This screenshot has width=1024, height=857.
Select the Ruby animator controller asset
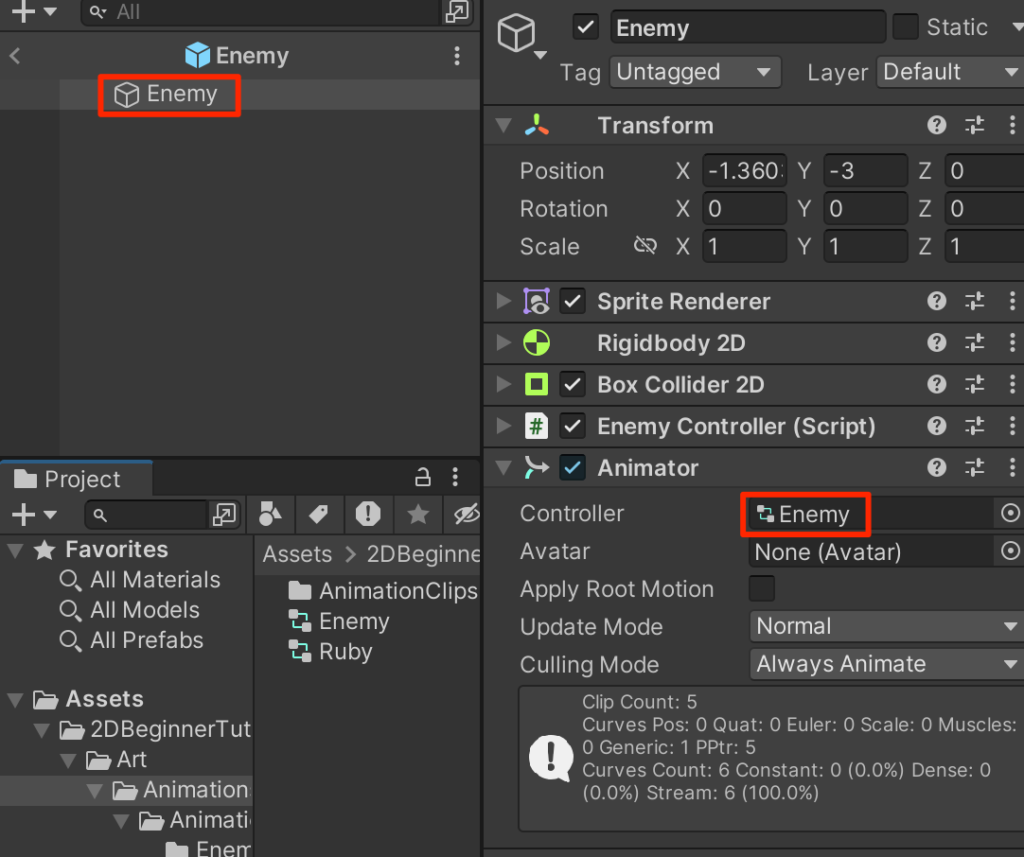click(330, 652)
